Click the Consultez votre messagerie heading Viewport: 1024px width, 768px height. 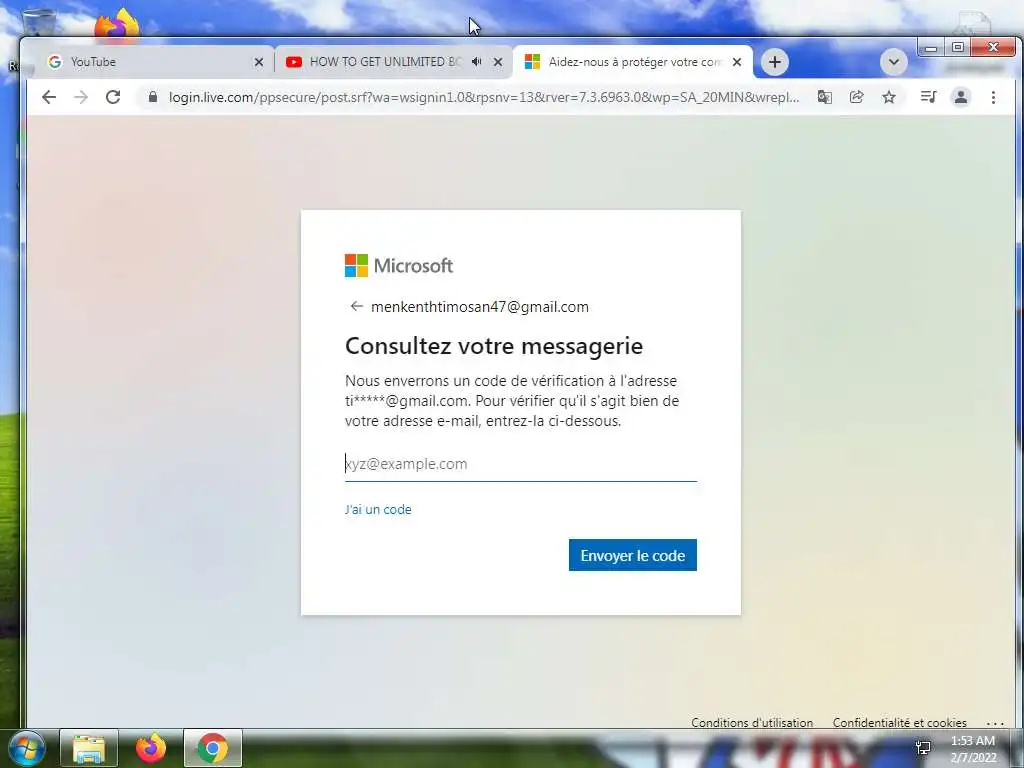pyautogui.click(x=494, y=345)
